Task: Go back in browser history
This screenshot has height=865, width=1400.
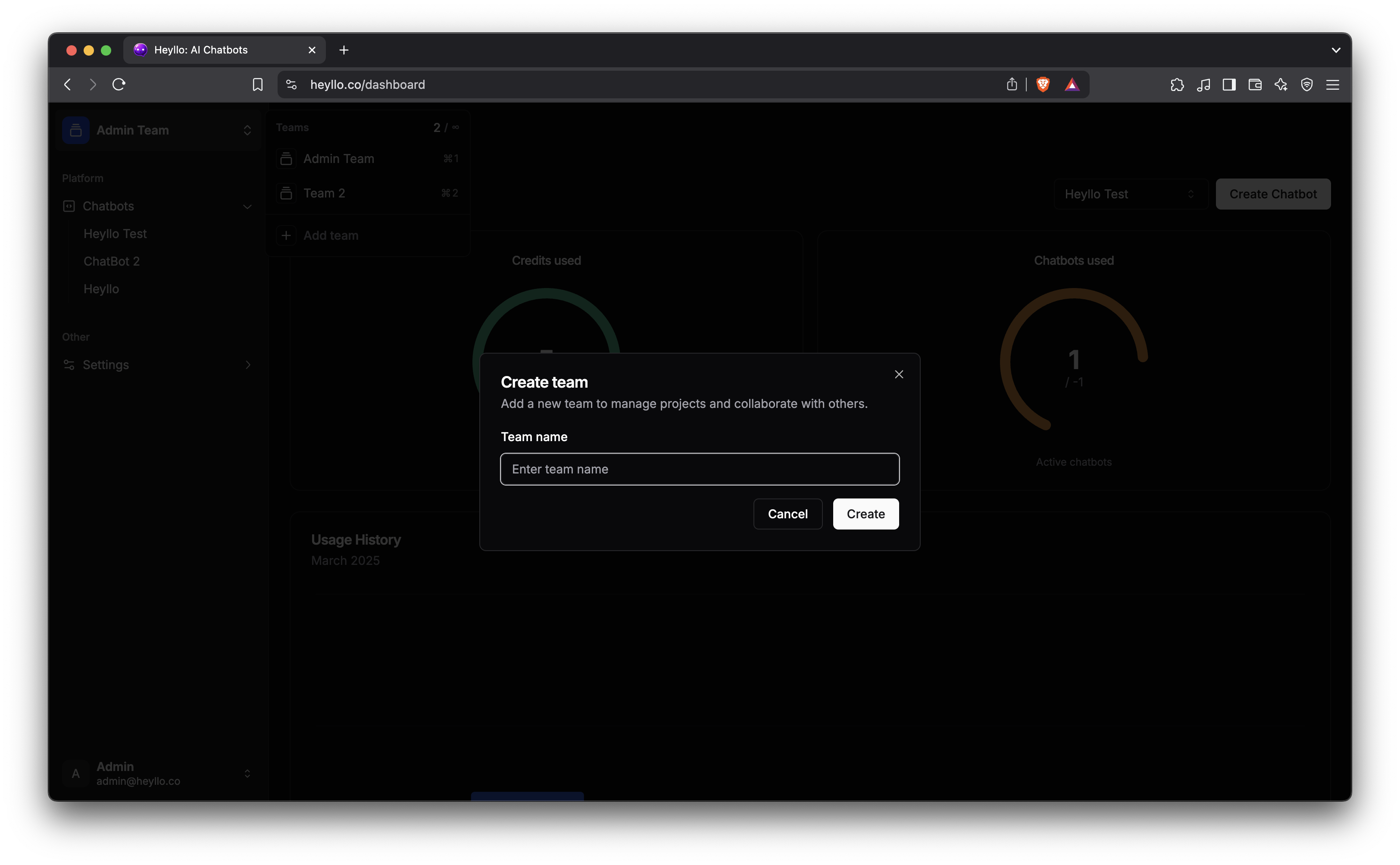Action: [x=68, y=85]
